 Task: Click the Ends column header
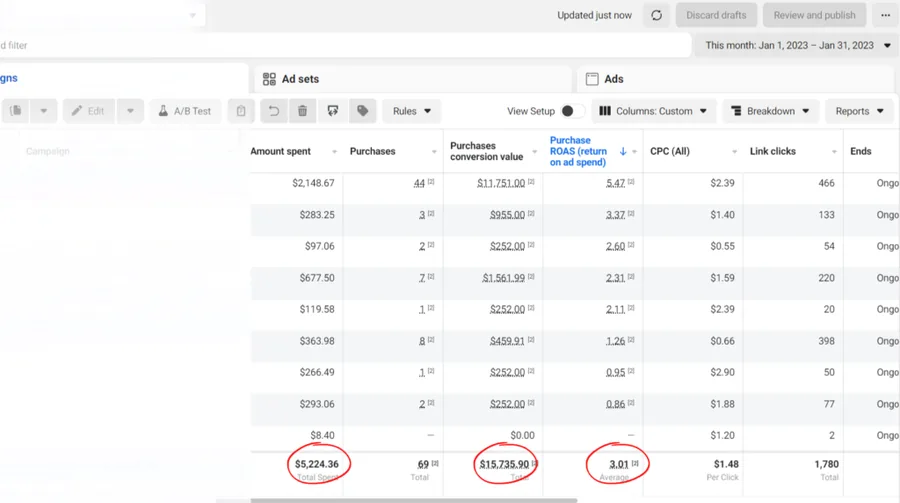click(x=860, y=151)
